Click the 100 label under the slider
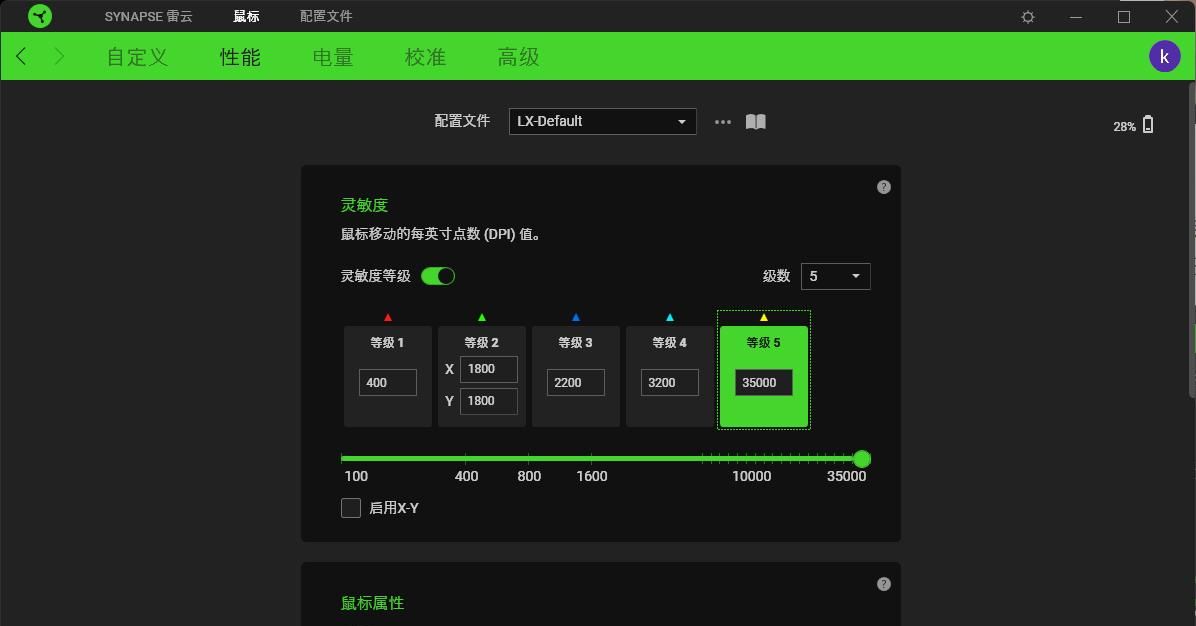Image resolution: width=1196 pixels, height=626 pixels. click(356, 477)
